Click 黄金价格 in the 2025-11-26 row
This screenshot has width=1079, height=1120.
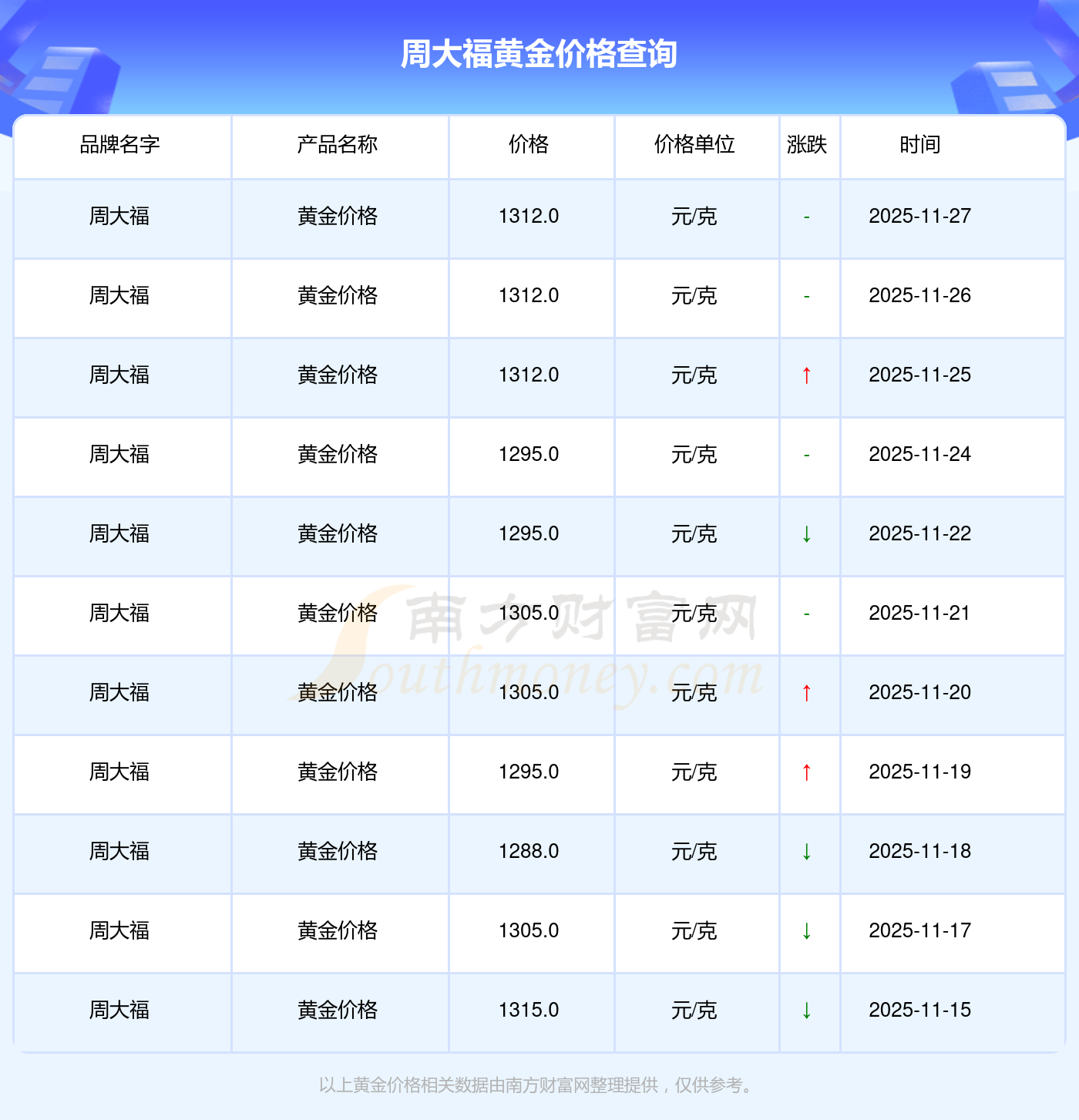338,296
